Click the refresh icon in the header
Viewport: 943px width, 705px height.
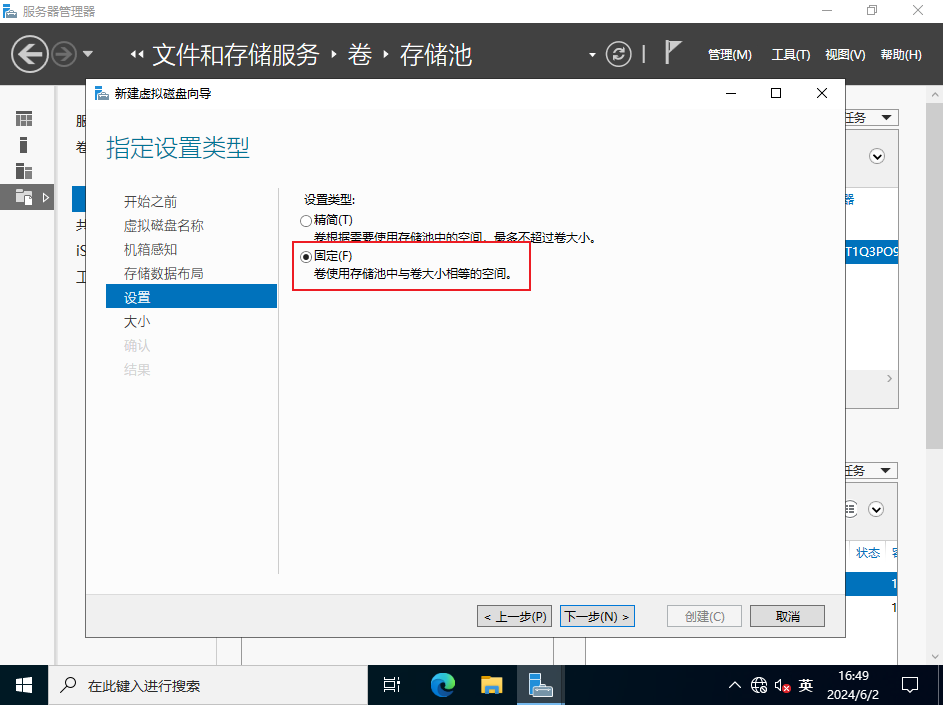tap(620, 54)
